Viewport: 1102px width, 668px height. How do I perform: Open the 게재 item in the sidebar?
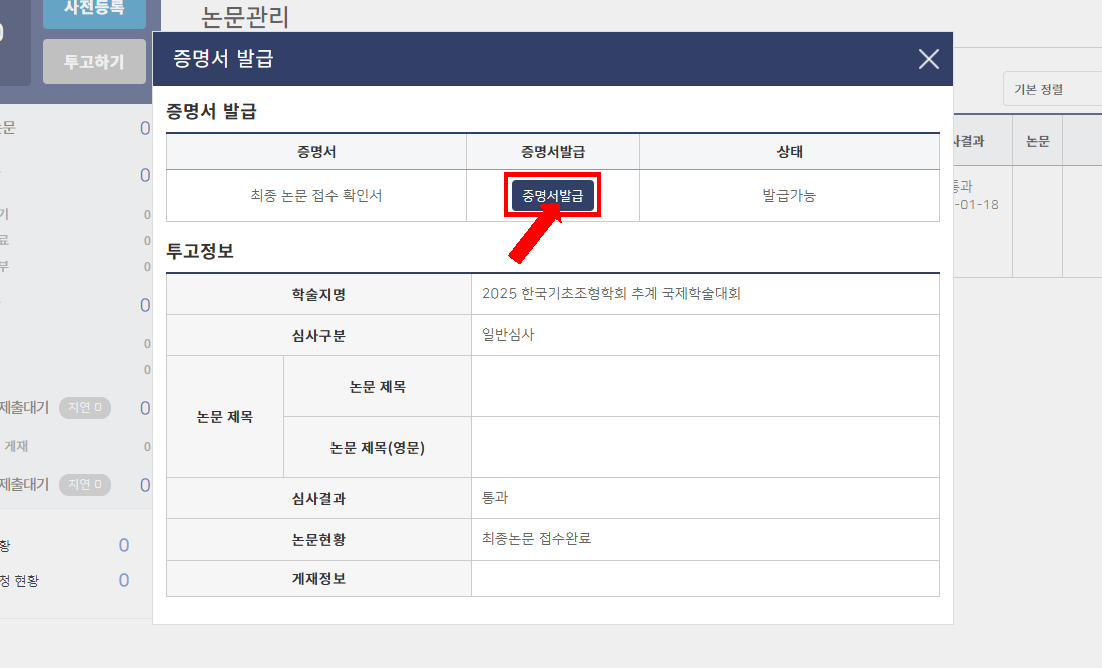point(17,447)
